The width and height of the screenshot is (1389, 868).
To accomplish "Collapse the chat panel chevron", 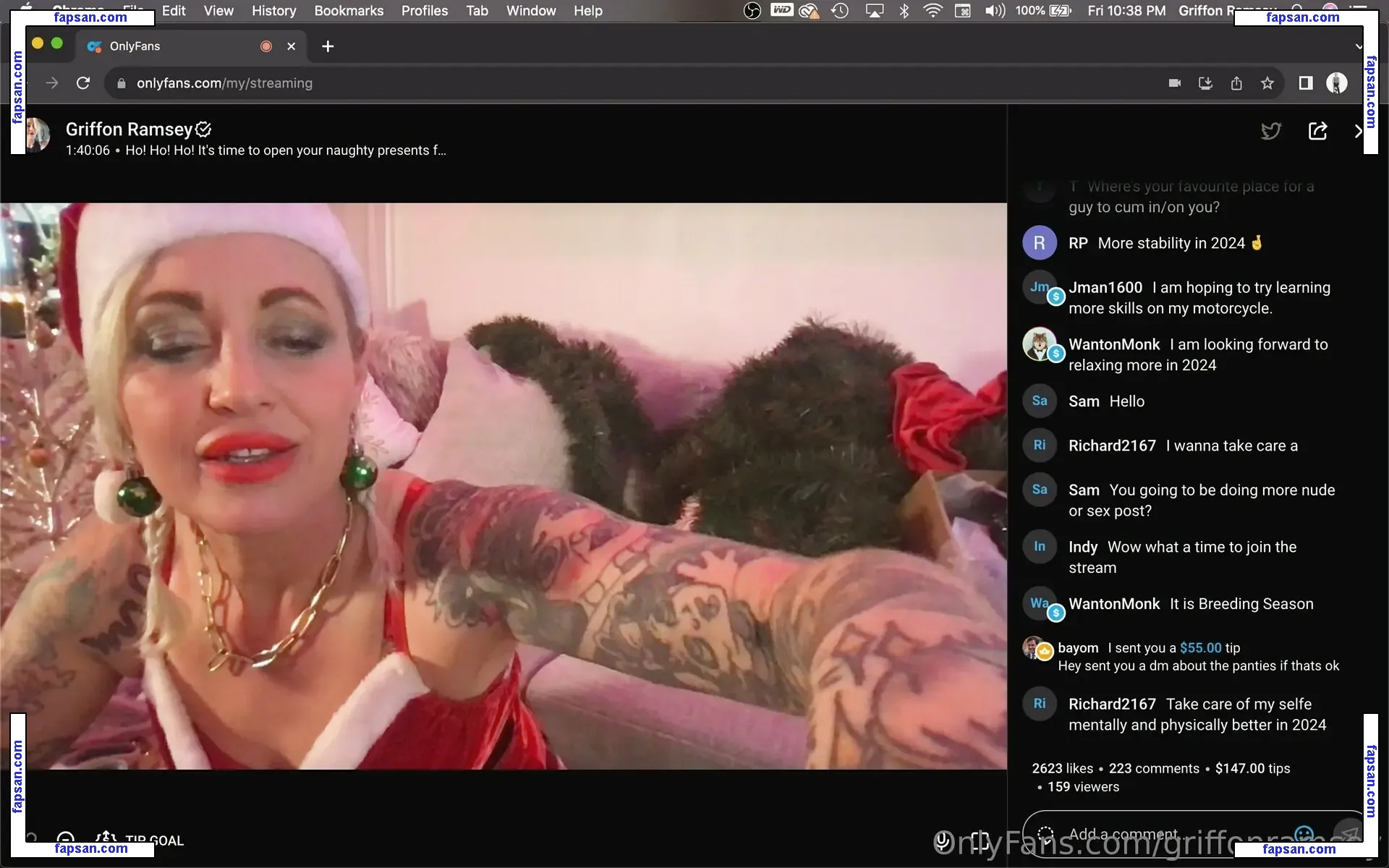I will pyautogui.click(x=1358, y=131).
